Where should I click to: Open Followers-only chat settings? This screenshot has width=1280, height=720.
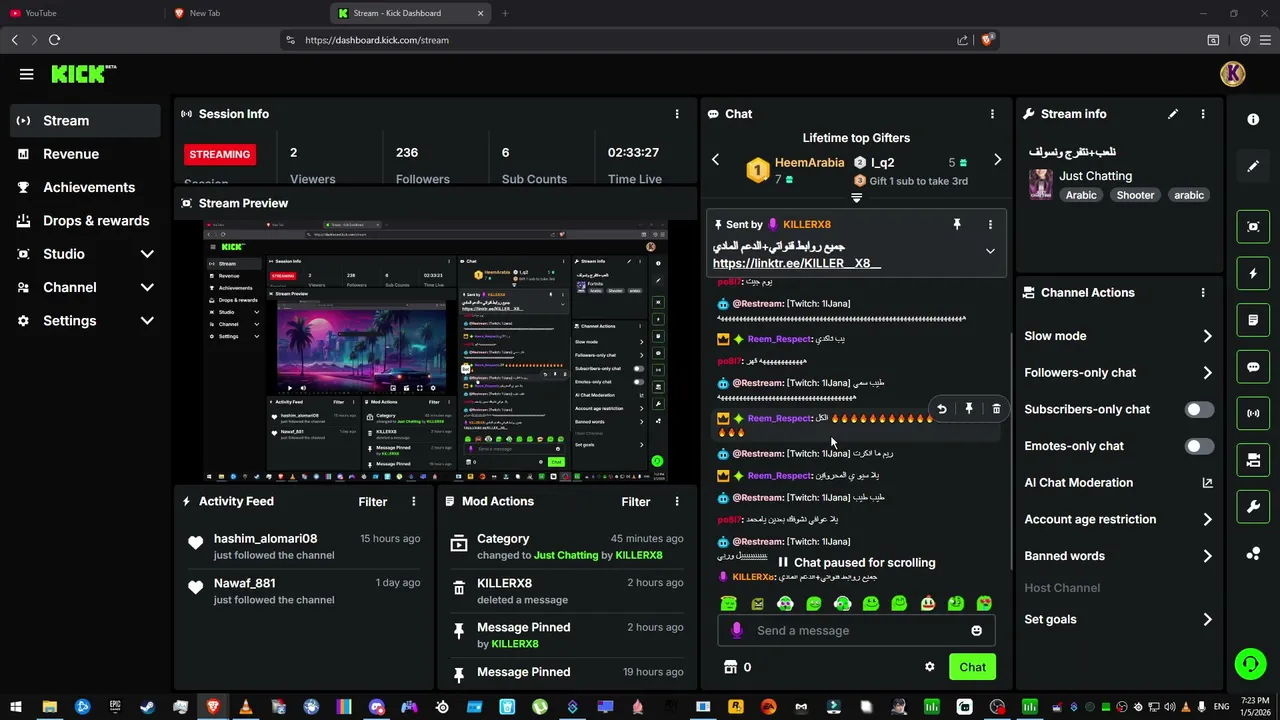point(1119,373)
